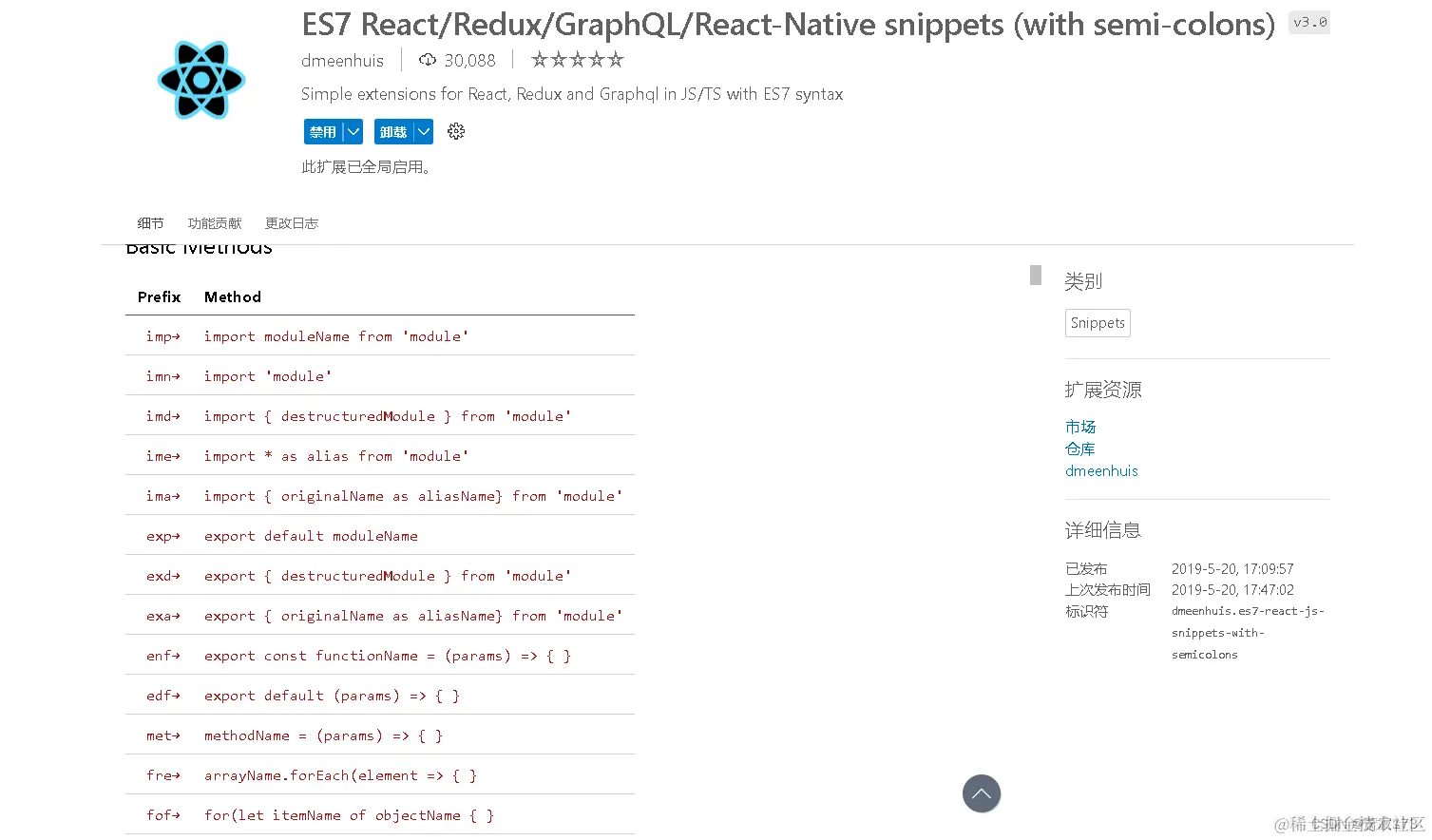
Task: Click the imd→ prefix cell
Action: click(163, 416)
